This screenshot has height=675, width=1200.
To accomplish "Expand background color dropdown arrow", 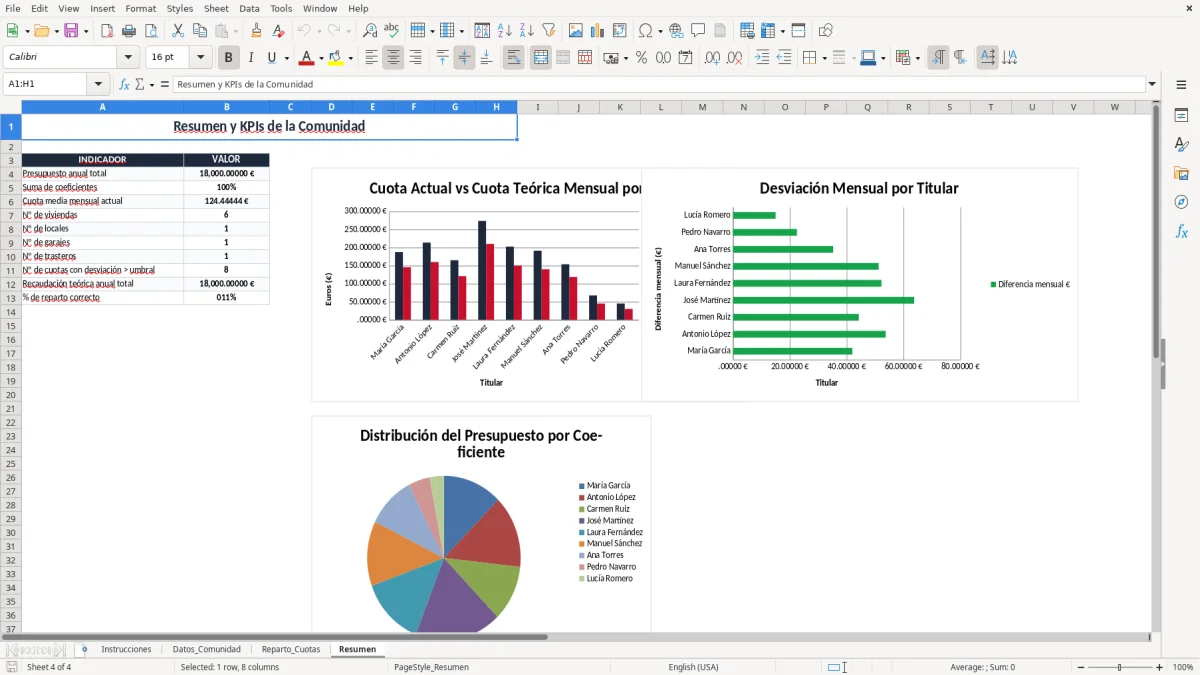I will click(350, 58).
